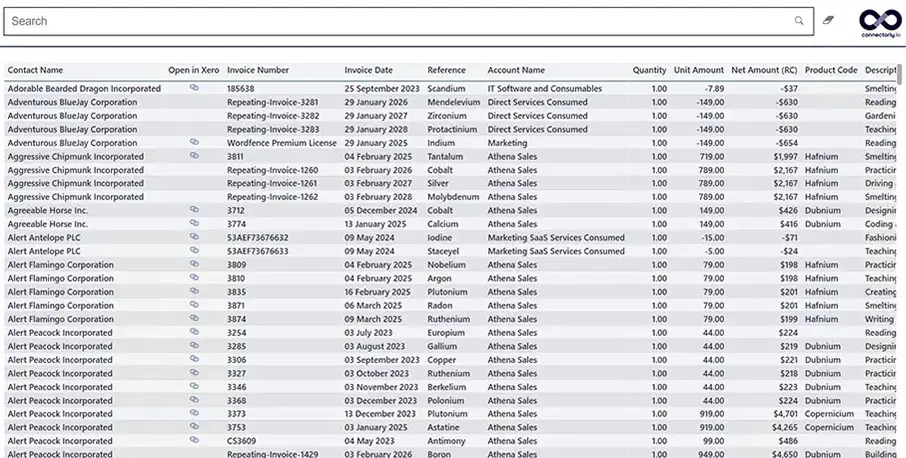This screenshot has height=458, width=906.
Task: Clear the search using the eraser icon
Action: pyautogui.click(x=828, y=21)
